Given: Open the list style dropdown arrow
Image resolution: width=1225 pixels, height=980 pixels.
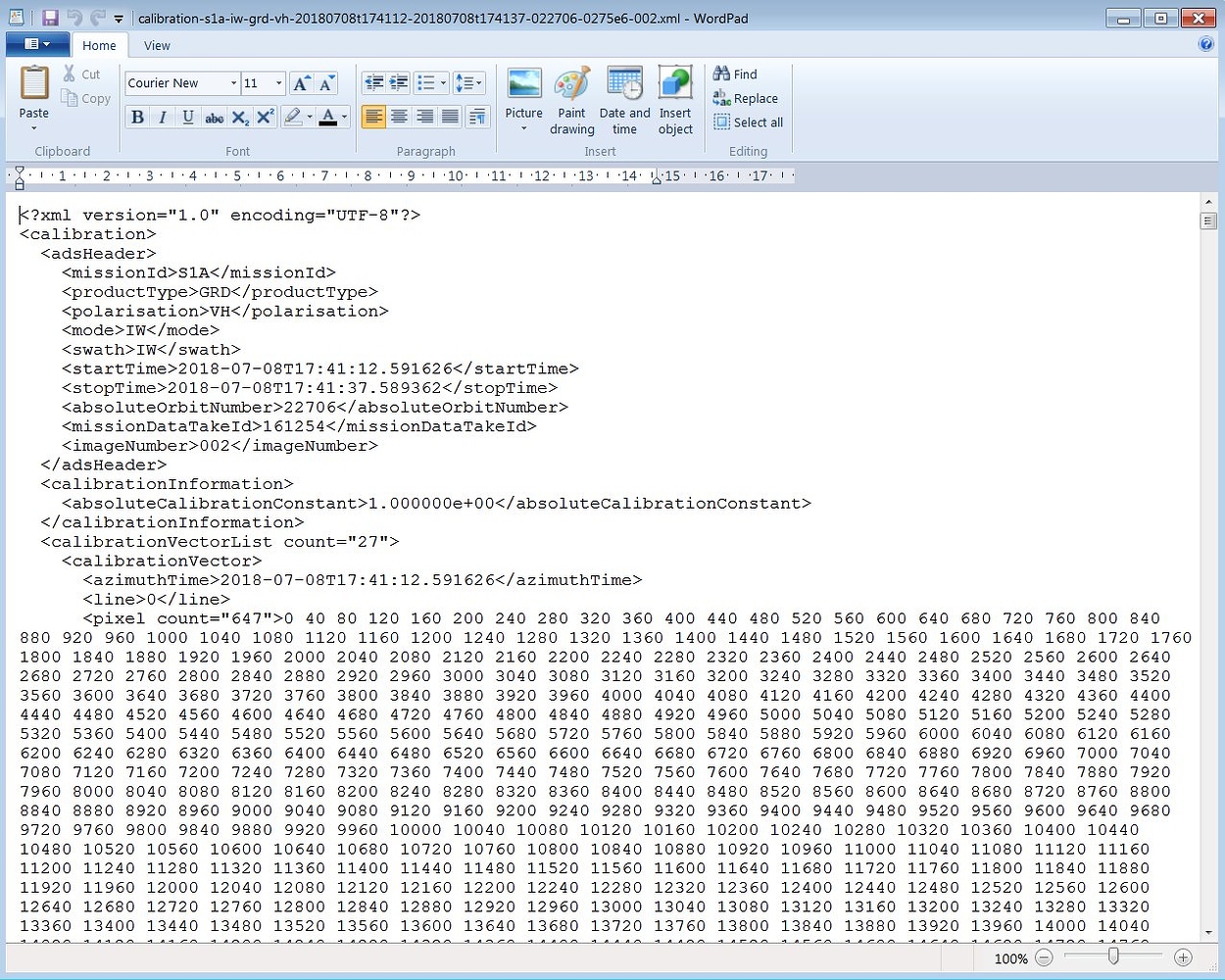Looking at the screenshot, I should 443,83.
